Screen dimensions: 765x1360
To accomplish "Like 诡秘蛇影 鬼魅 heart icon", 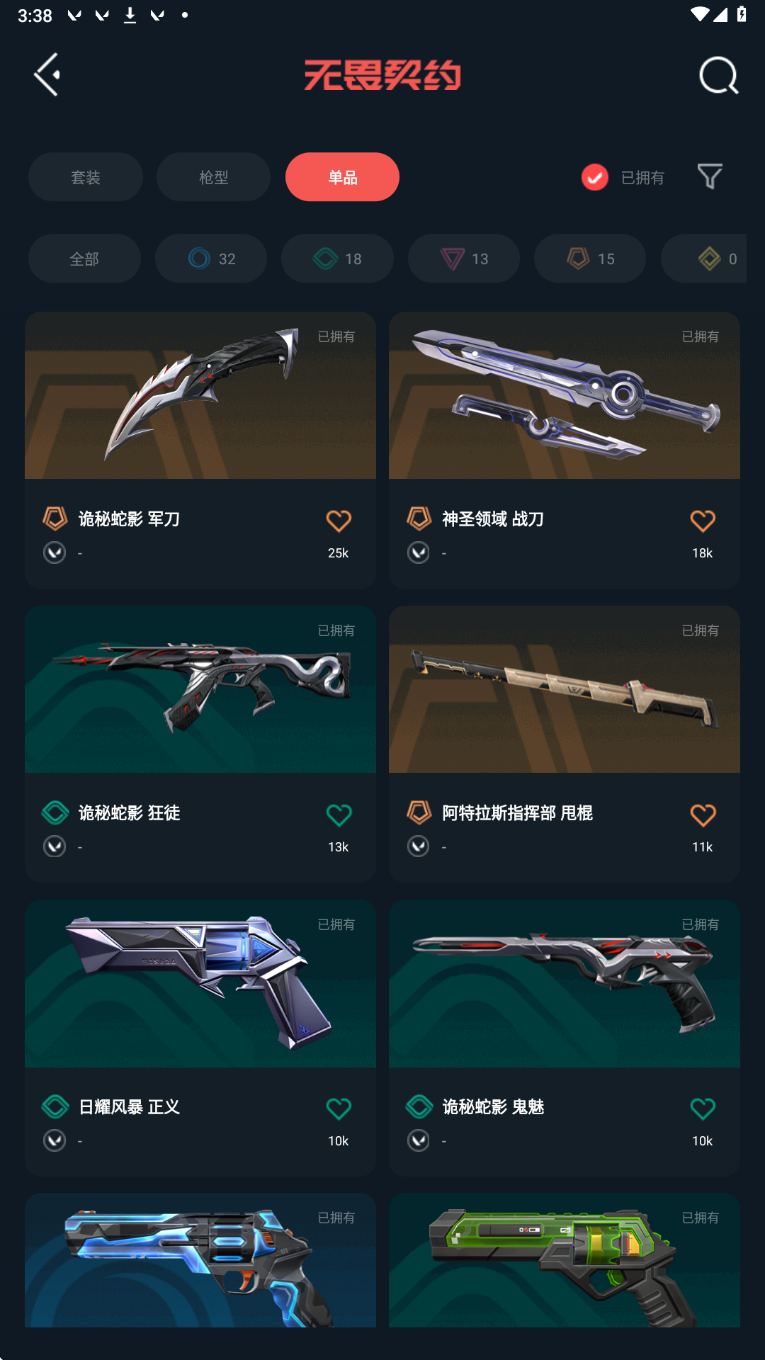I will (x=703, y=1108).
